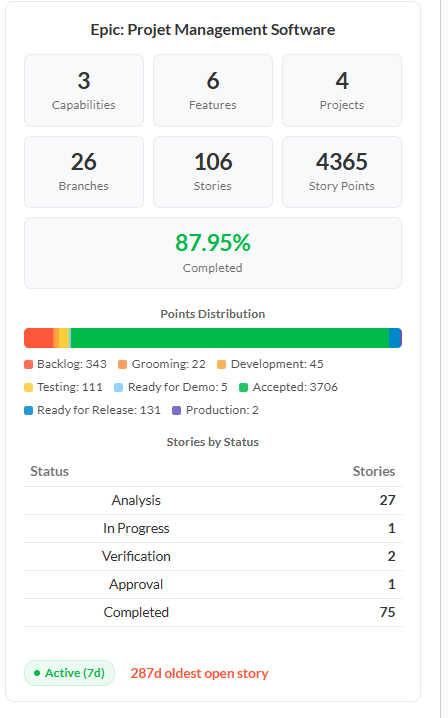Click the Ready for Demo legend swatch
The height and width of the screenshot is (718, 448).
pyautogui.click(x=119, y=387)
